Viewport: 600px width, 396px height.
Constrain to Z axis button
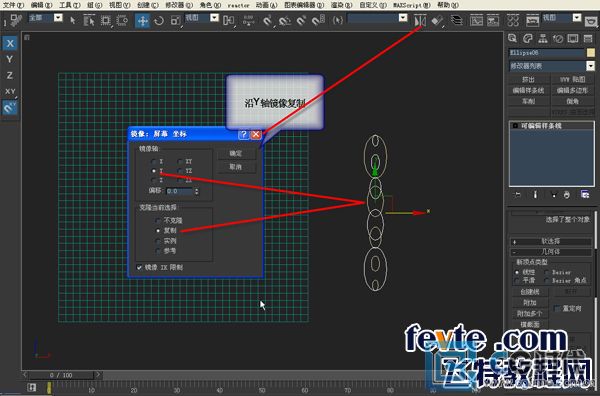pos(10,75)
